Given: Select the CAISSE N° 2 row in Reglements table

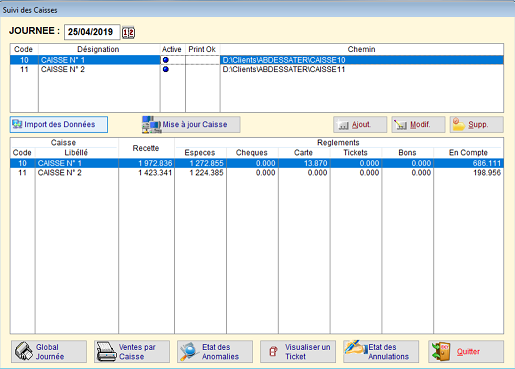Looking at the screenshot, I should pyautogui.click(x=257, y=173).
